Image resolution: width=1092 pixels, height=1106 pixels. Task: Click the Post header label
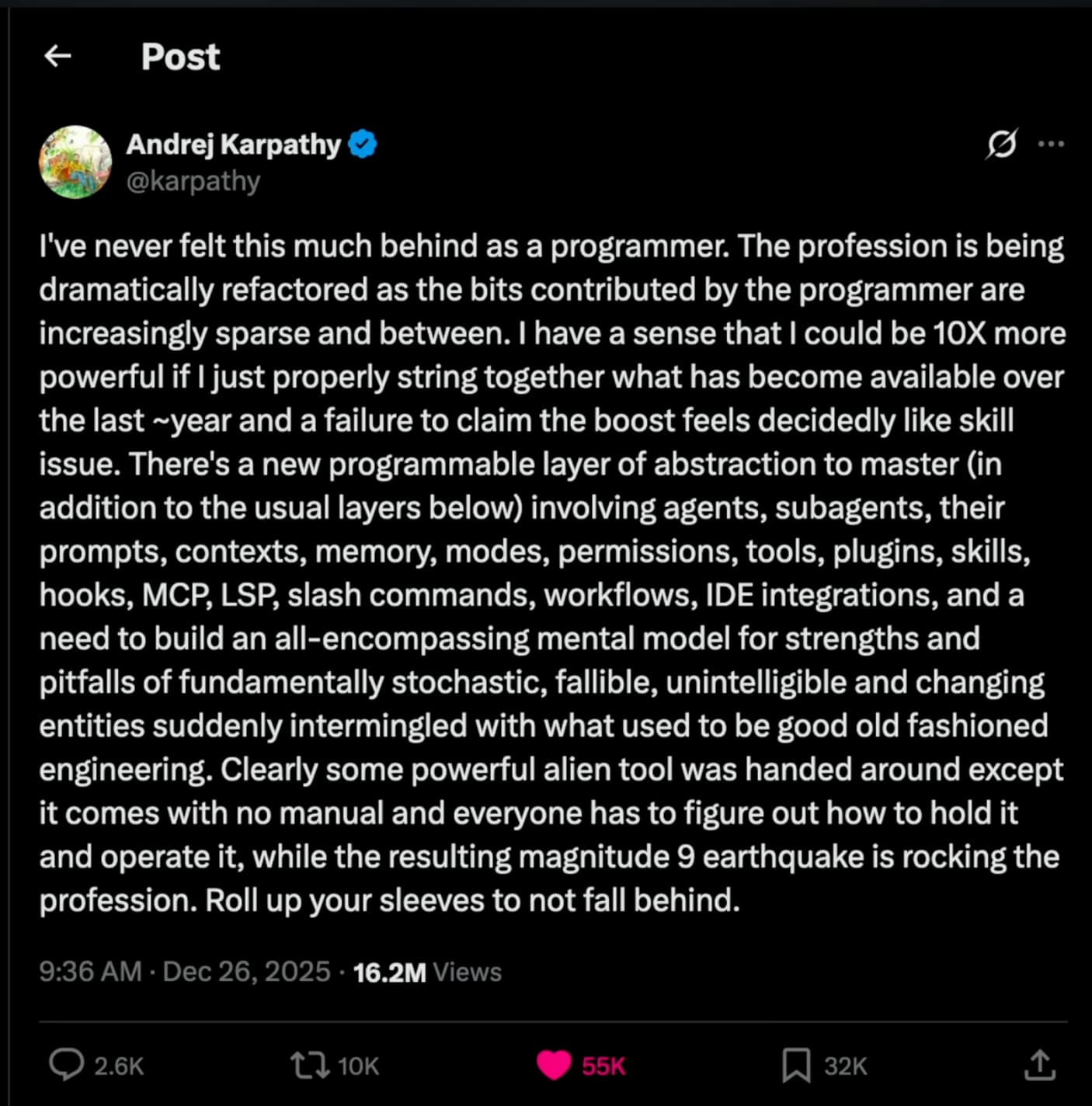pos(180,55)
